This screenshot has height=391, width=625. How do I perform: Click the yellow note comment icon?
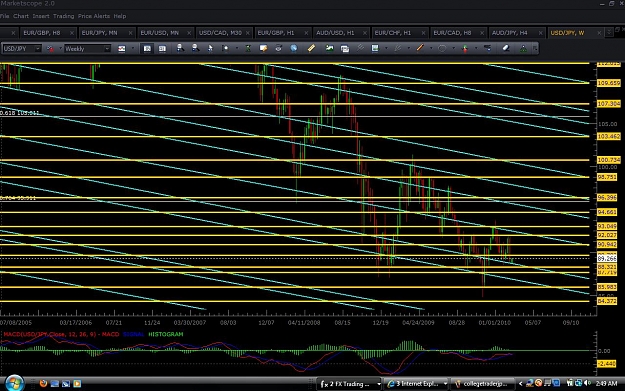pyautogui.click(x=263, y=48)
